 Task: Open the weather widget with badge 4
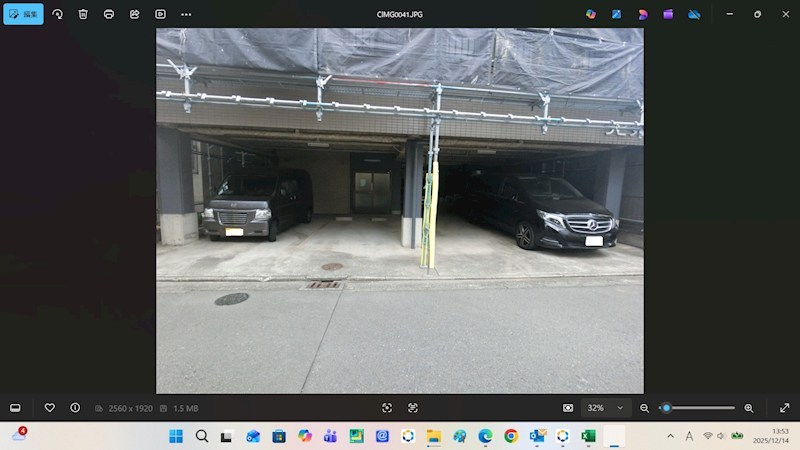pyautogui.click(x=19, y=435)
